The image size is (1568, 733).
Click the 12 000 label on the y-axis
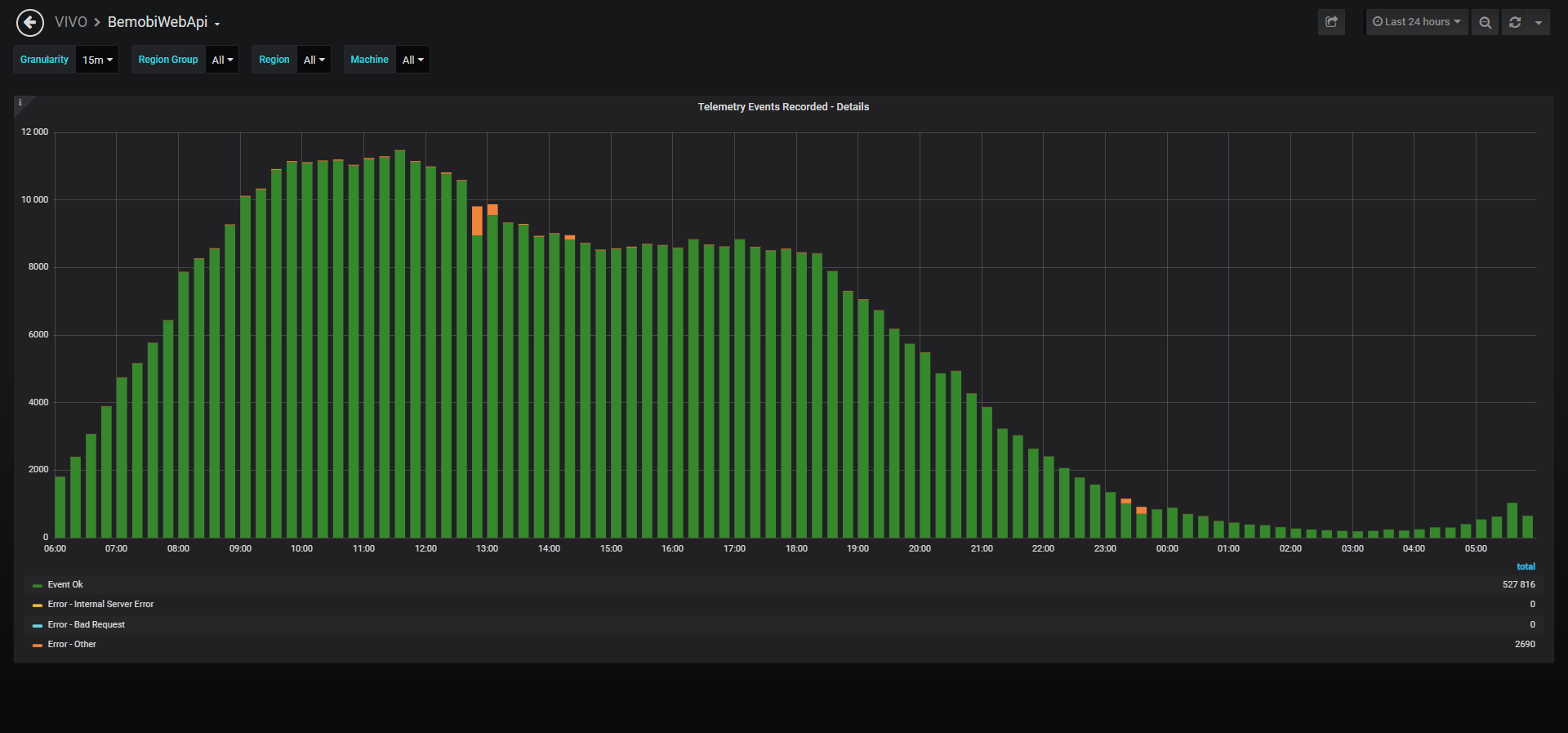pos(35,132)
